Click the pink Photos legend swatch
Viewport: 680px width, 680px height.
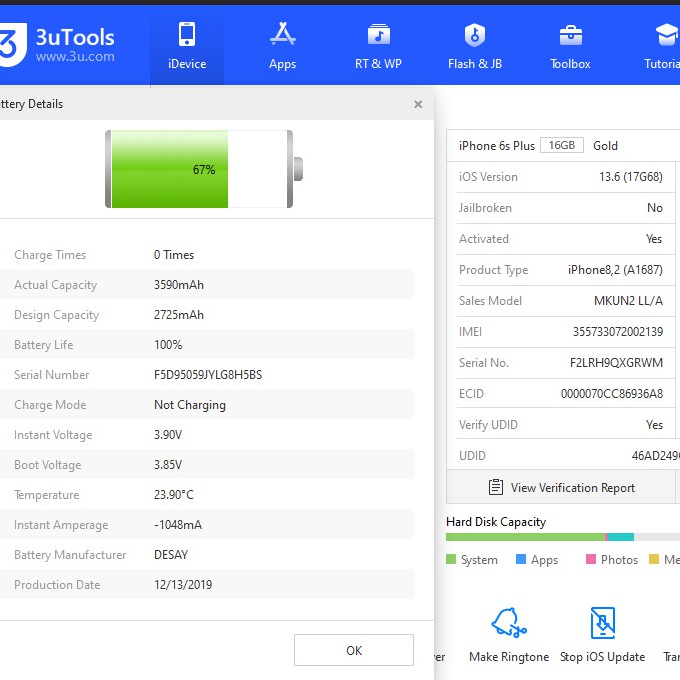(591, 559)
